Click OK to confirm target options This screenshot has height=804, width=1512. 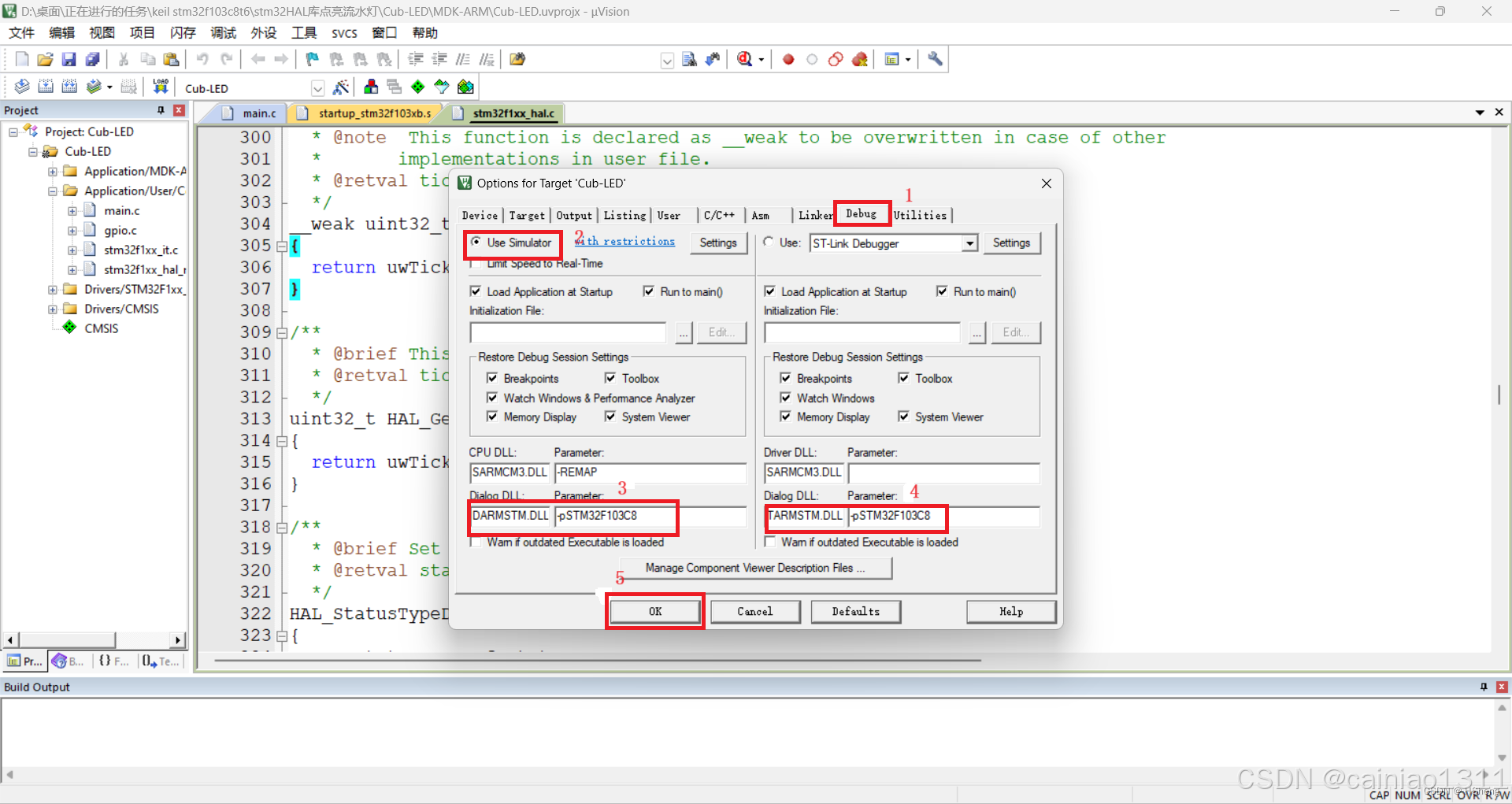[x=655, y=611]
